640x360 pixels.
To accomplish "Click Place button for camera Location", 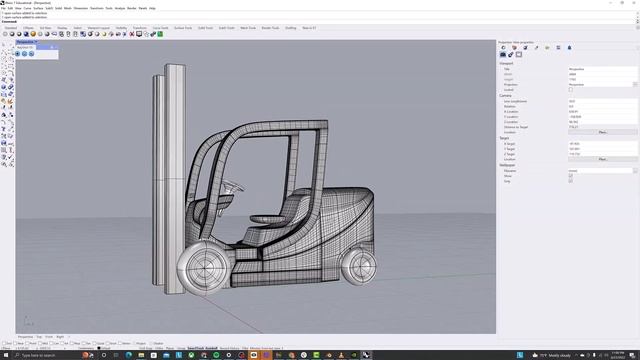I will tap(602, 132).
